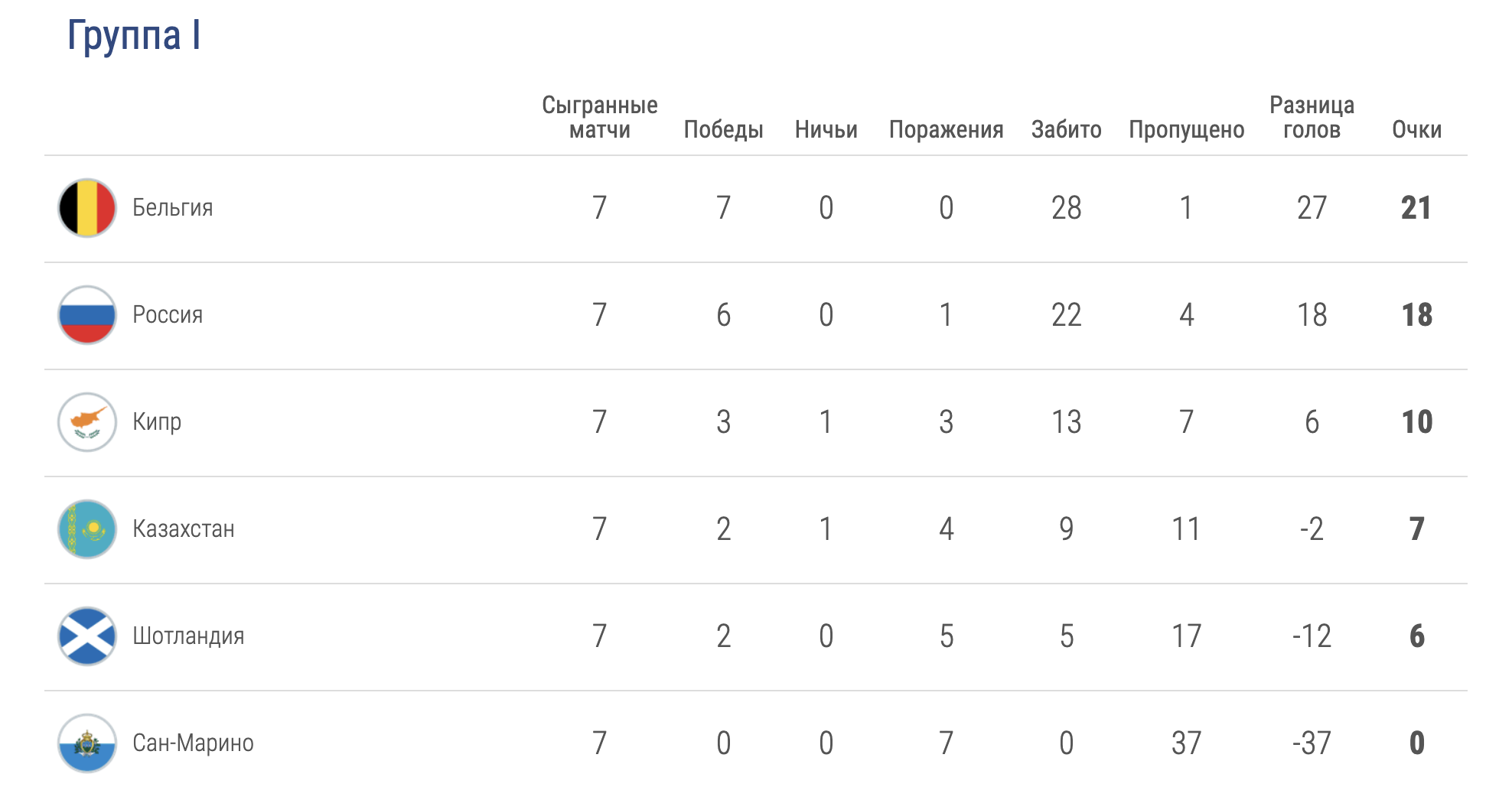Viewport: 1512px width, 800px height.
Task: Click the Kazakhstan flag icon
Action: pyautogui.click(x=87, y=529)
